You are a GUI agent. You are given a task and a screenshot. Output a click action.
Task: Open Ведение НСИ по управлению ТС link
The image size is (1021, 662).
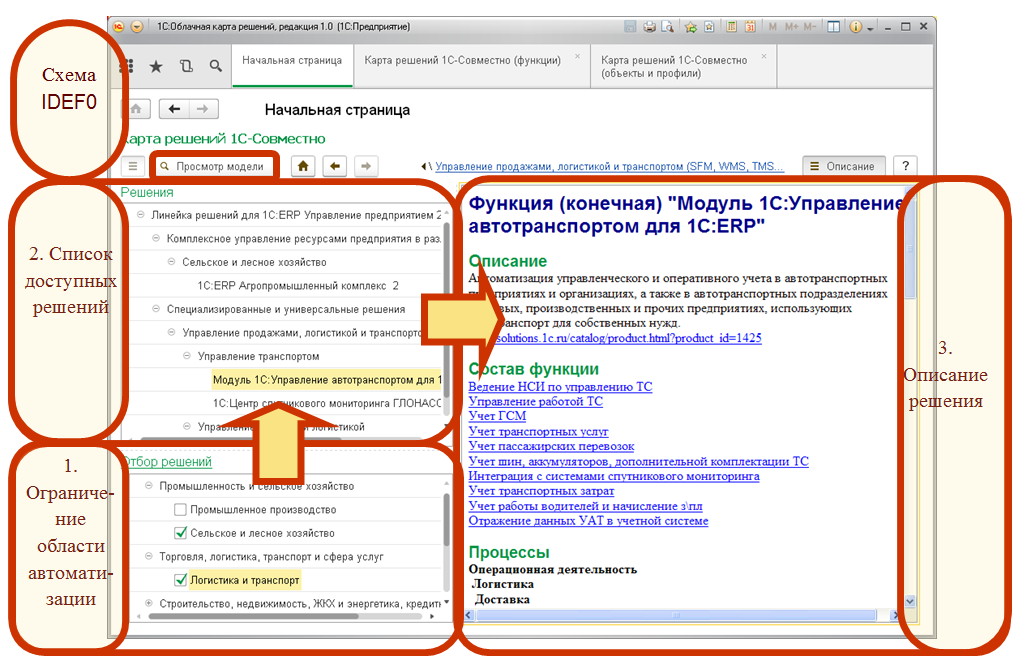pyautogui.click(x=560, y=387)
